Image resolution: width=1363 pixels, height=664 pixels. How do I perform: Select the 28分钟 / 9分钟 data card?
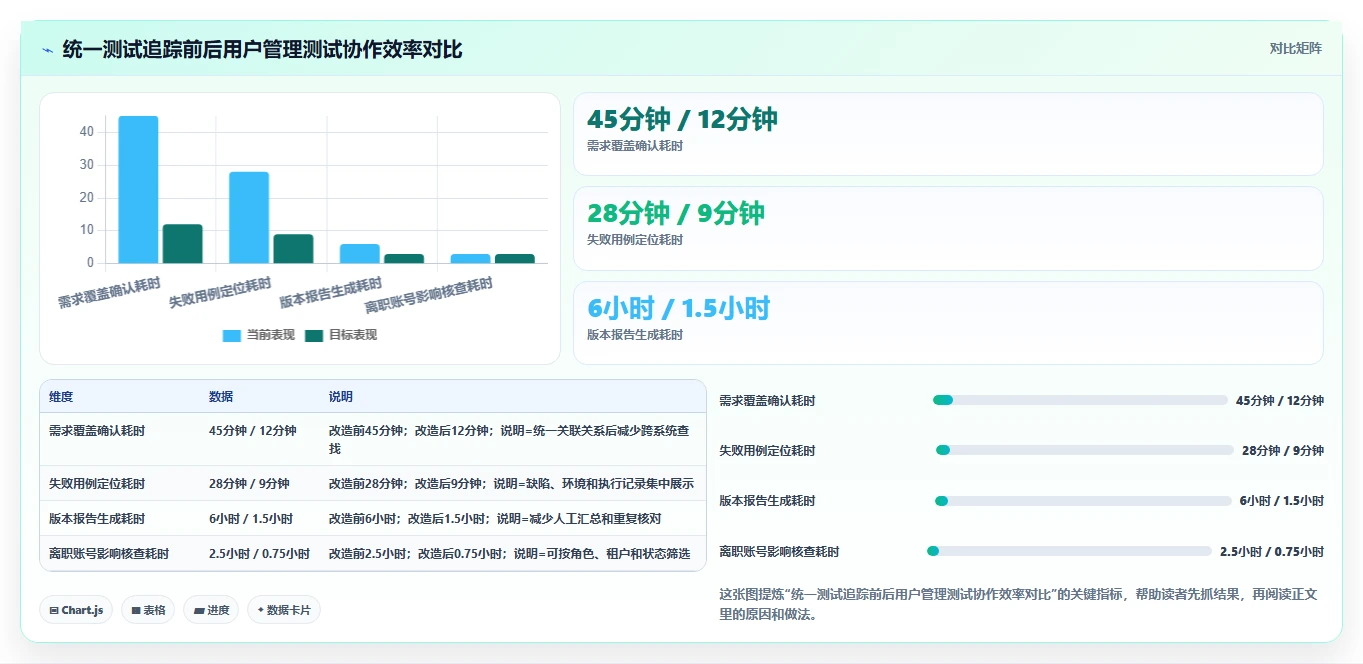coord(948,228)
